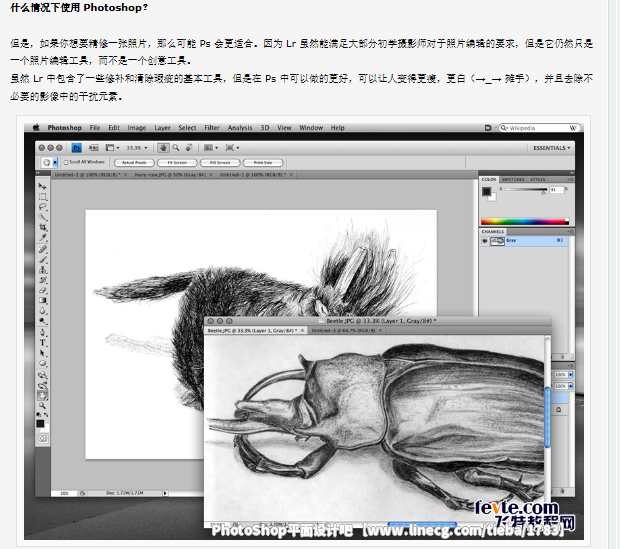Screen dimensions: 620x549
Task: Open ESSENTIALS workspace dropdown
Action: point(552,148)
